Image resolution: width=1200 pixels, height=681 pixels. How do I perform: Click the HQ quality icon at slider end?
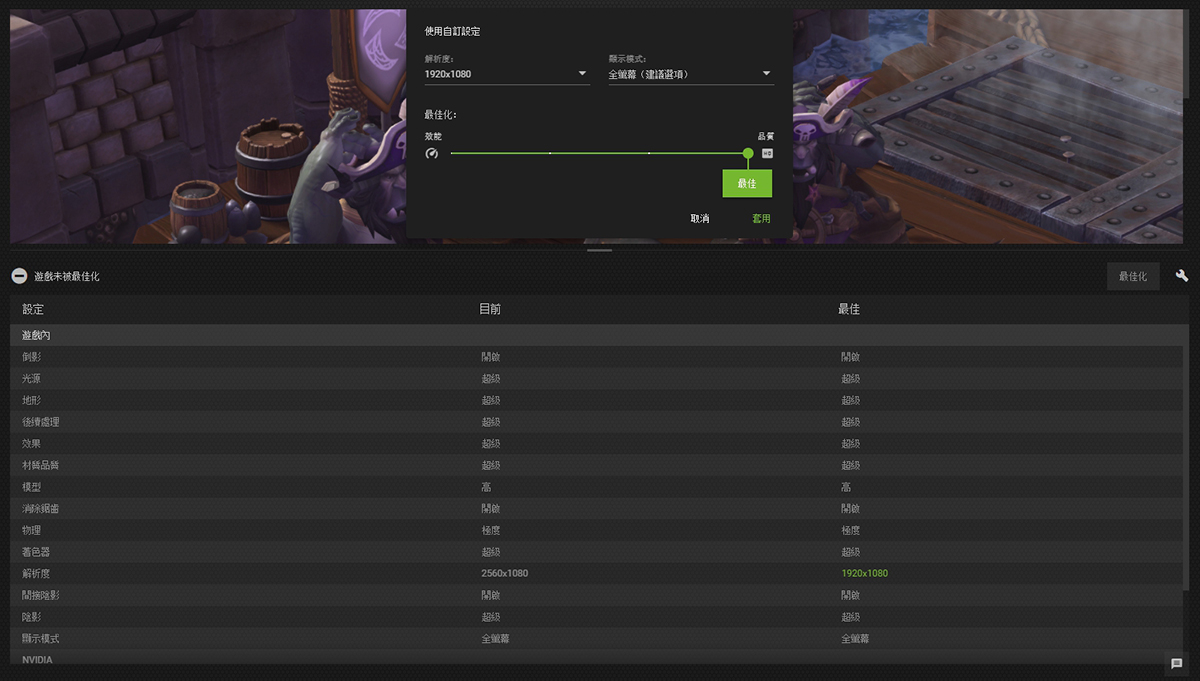tap(767, 153)
